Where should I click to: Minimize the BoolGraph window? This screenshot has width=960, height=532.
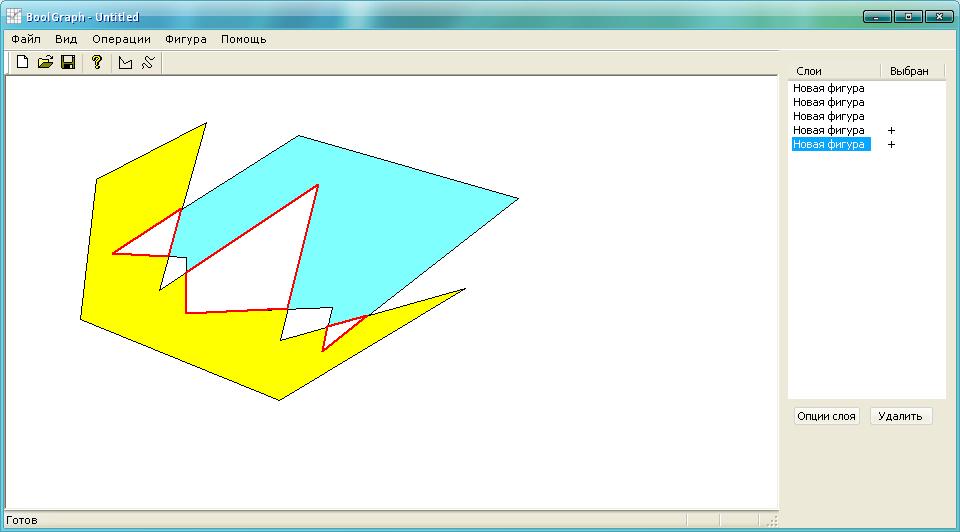click(877, 17)
